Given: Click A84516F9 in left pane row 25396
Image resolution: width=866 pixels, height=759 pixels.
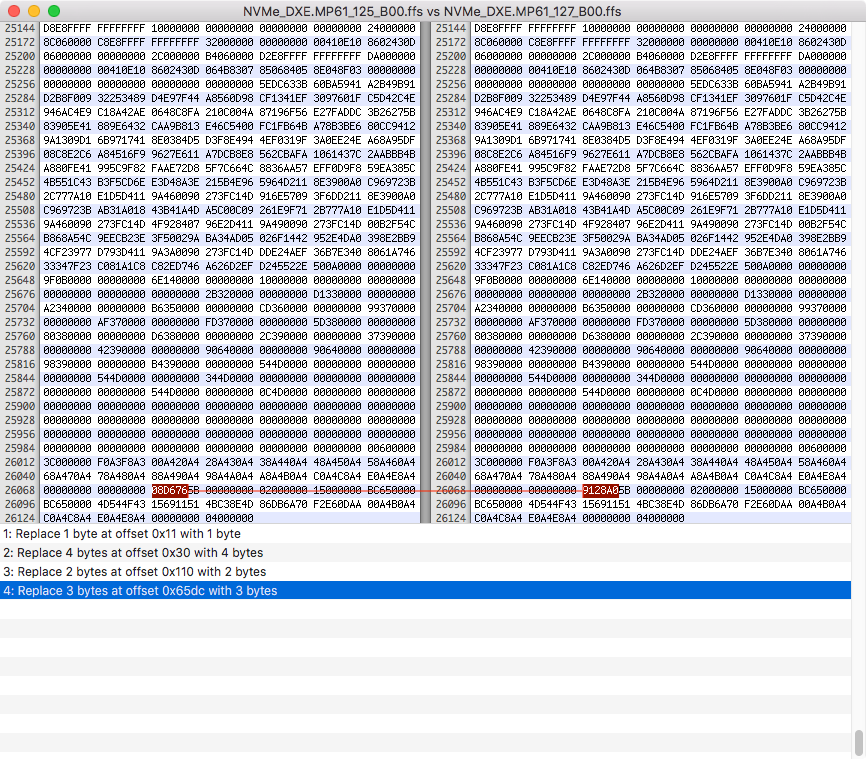Looking at the screenshot, I should click(x=122, y=154).
